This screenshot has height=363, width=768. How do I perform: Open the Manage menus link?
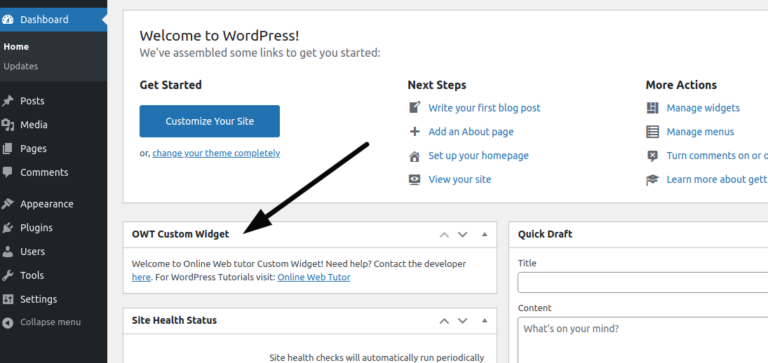point(700,132)
